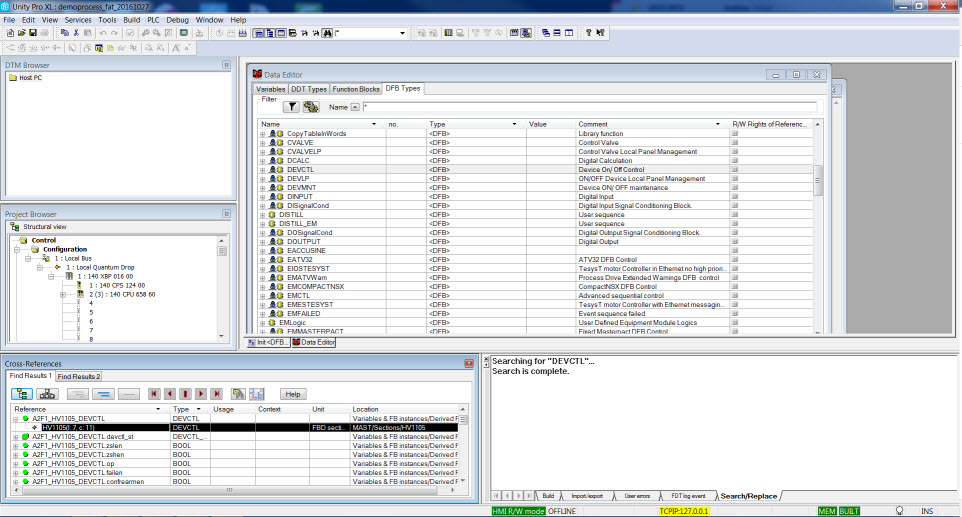Screen dimensions: 962x517
Task: Click the tile windows horizontally icon
Action: (557, 33)
